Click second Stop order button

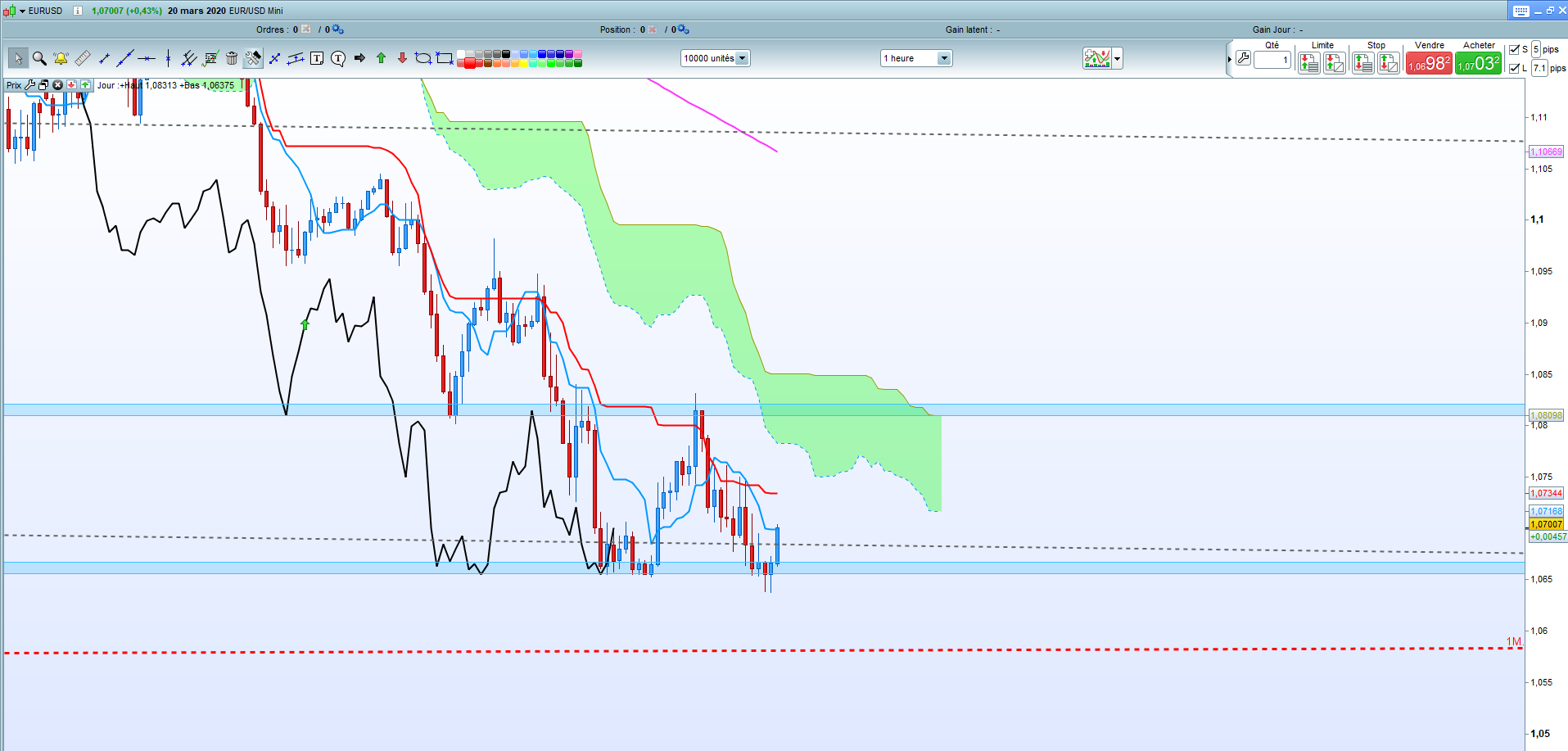(1389, 63)
